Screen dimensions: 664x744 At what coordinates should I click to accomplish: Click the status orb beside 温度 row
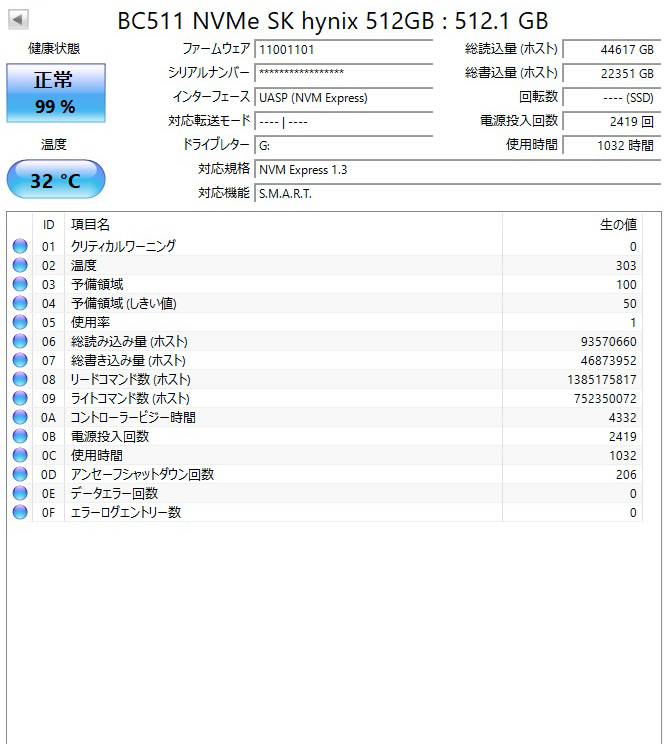click(x=20, y=265)
